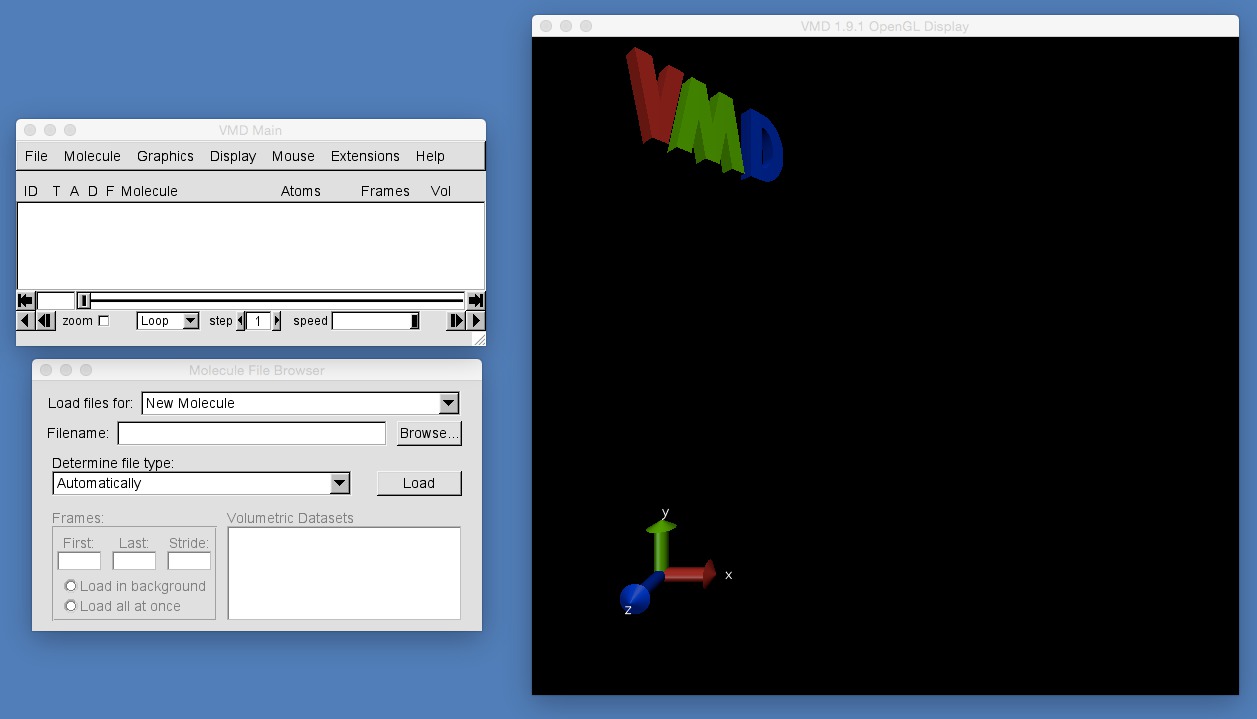Open the Load files for dropdown
Screen dimensions: 1257x719
(300, 403)
